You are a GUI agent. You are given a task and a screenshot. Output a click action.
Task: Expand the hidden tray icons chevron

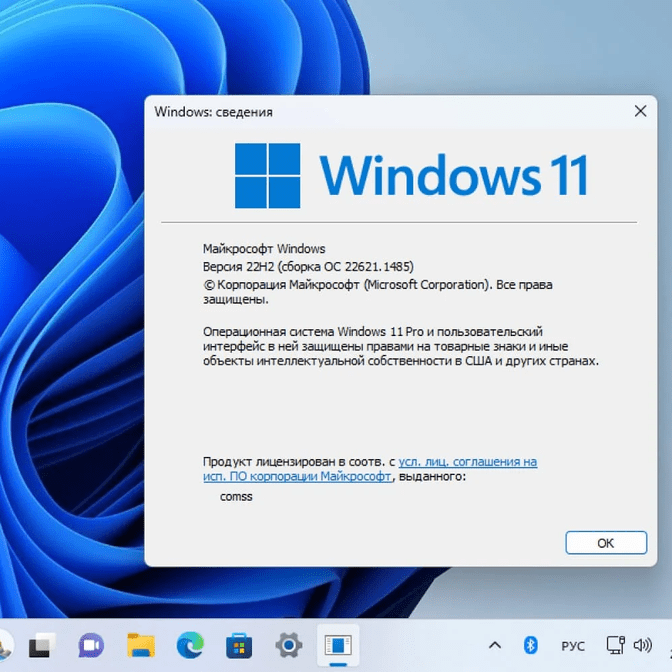coord(495,645)
